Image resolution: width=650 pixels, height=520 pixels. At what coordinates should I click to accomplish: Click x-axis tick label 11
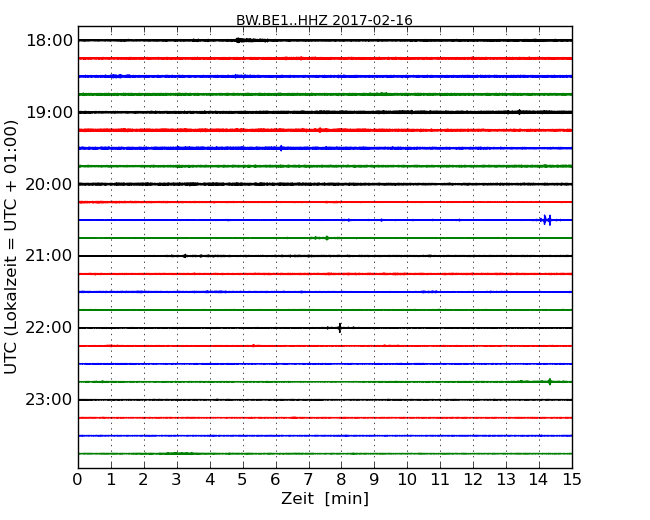[440, 480]
